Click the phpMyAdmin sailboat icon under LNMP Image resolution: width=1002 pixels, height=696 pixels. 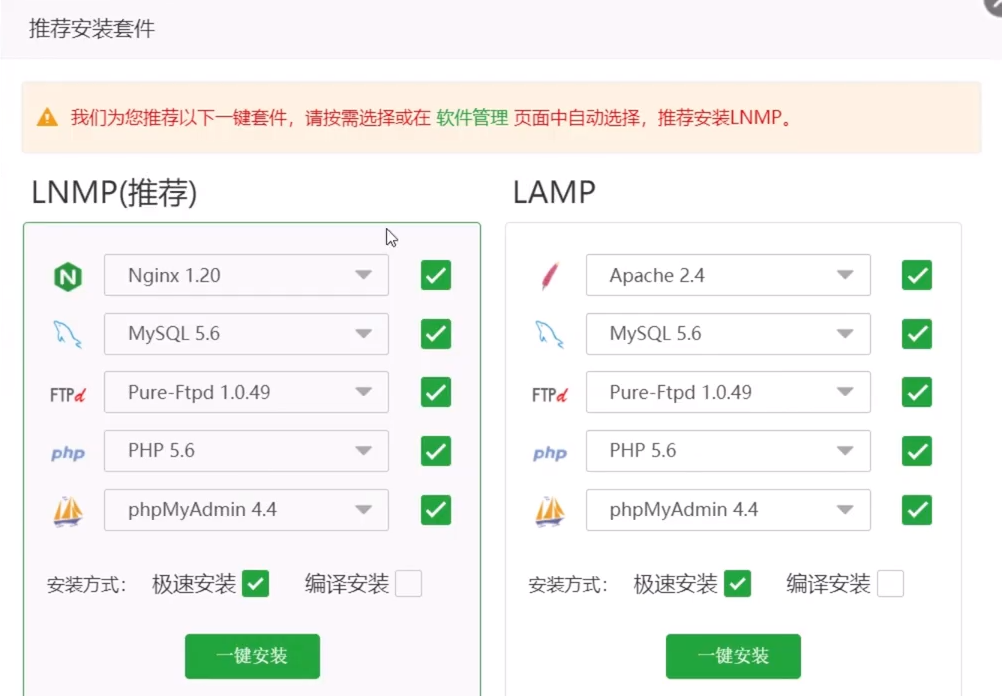(x=67, y=510)
